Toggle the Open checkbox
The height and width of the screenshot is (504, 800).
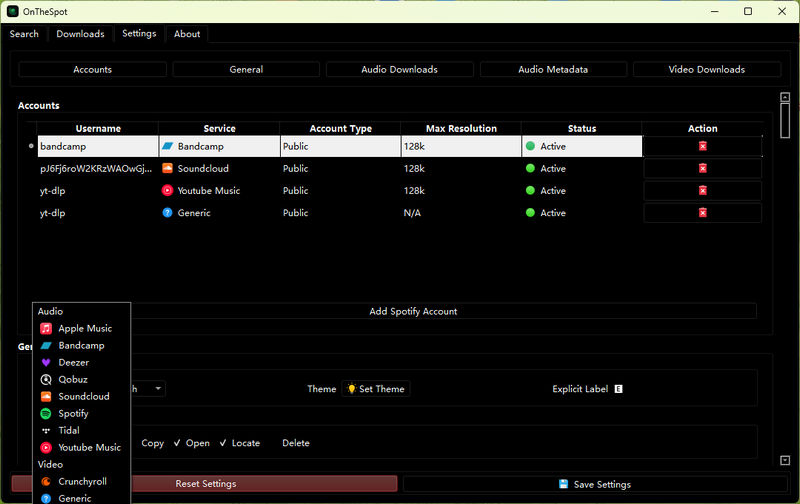pos(192,443)
